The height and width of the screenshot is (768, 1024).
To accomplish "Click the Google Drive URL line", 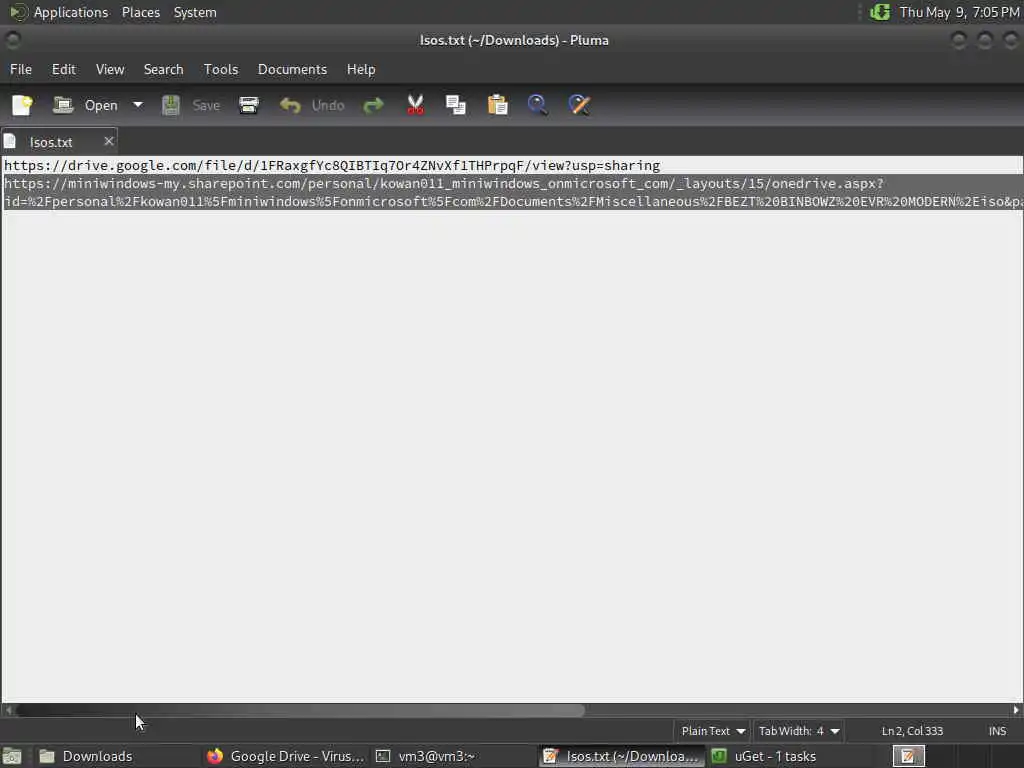I will pyautogui.click(x=332, y=166).
